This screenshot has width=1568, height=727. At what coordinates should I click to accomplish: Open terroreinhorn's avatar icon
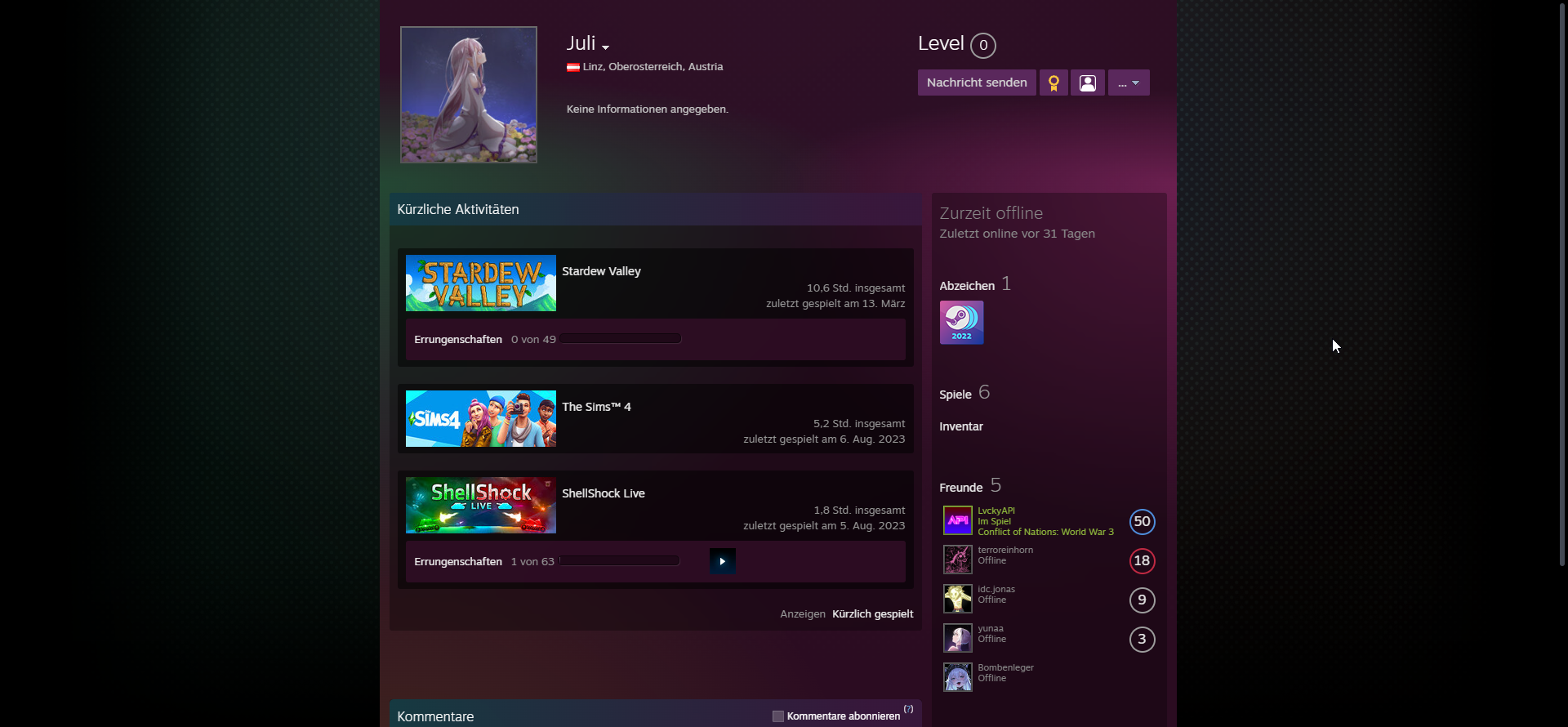[x=957, y=560]
